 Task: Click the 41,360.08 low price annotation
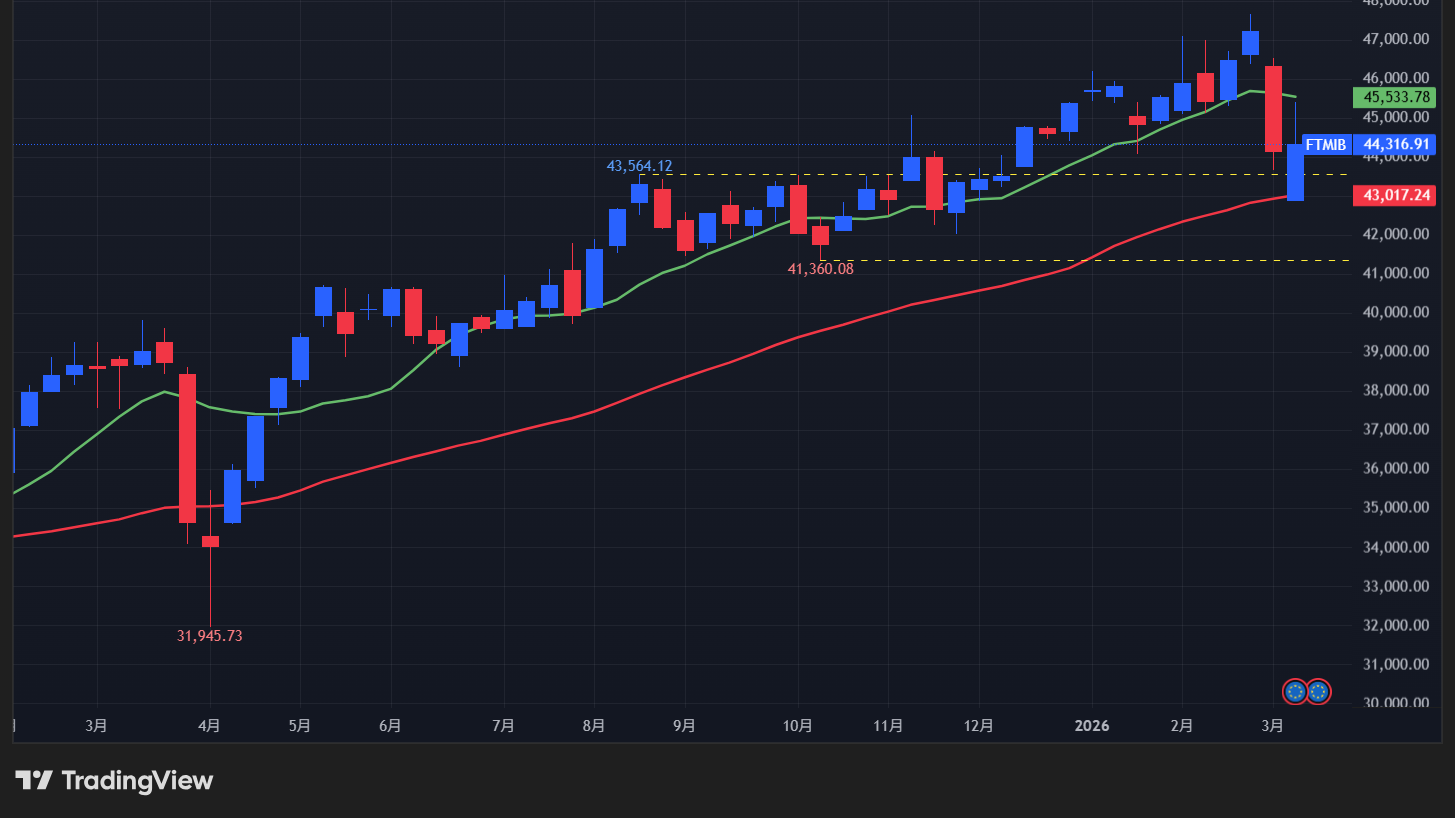(820, 268)
